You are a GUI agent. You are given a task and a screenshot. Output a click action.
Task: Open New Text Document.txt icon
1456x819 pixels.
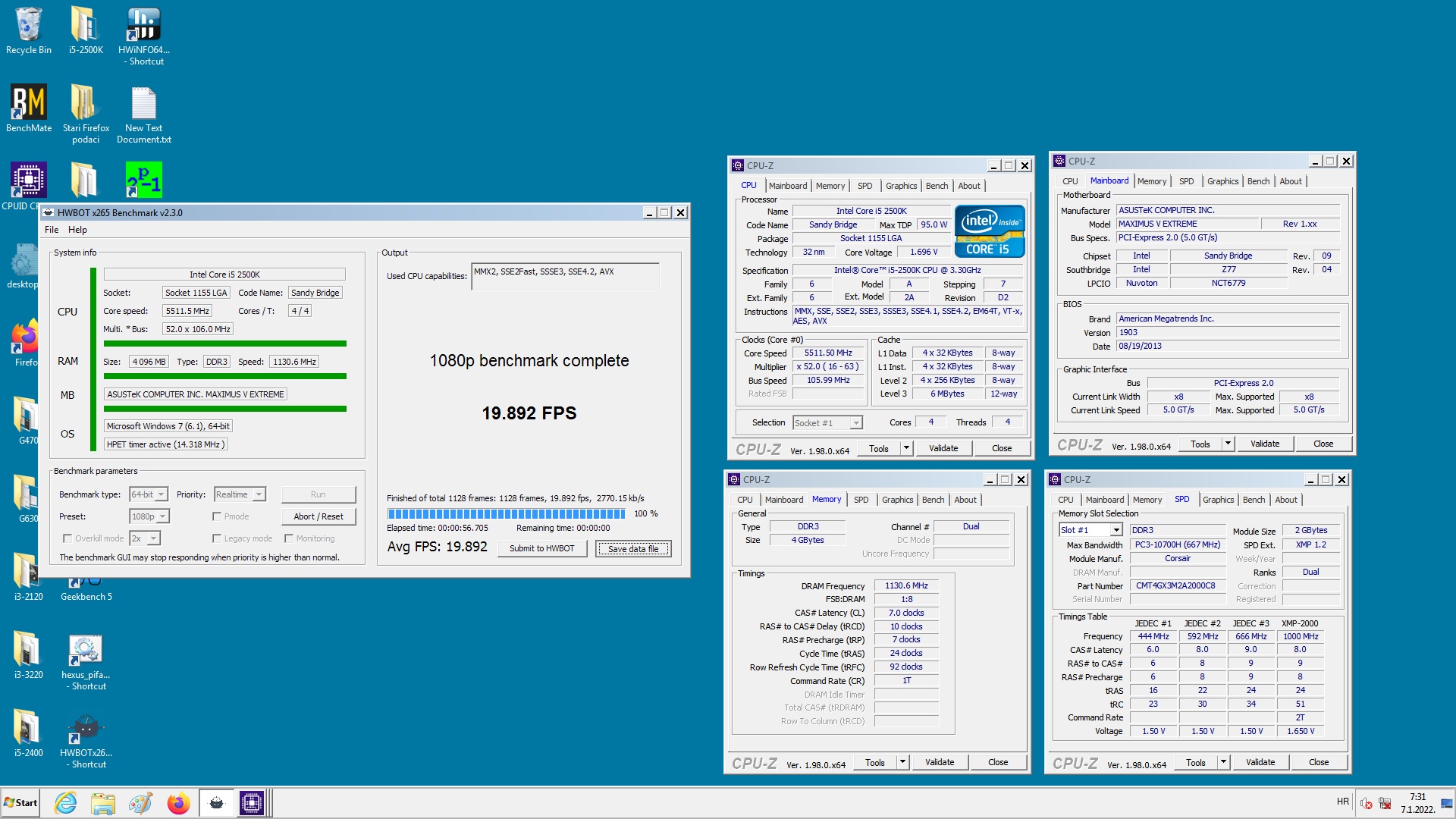144,114
